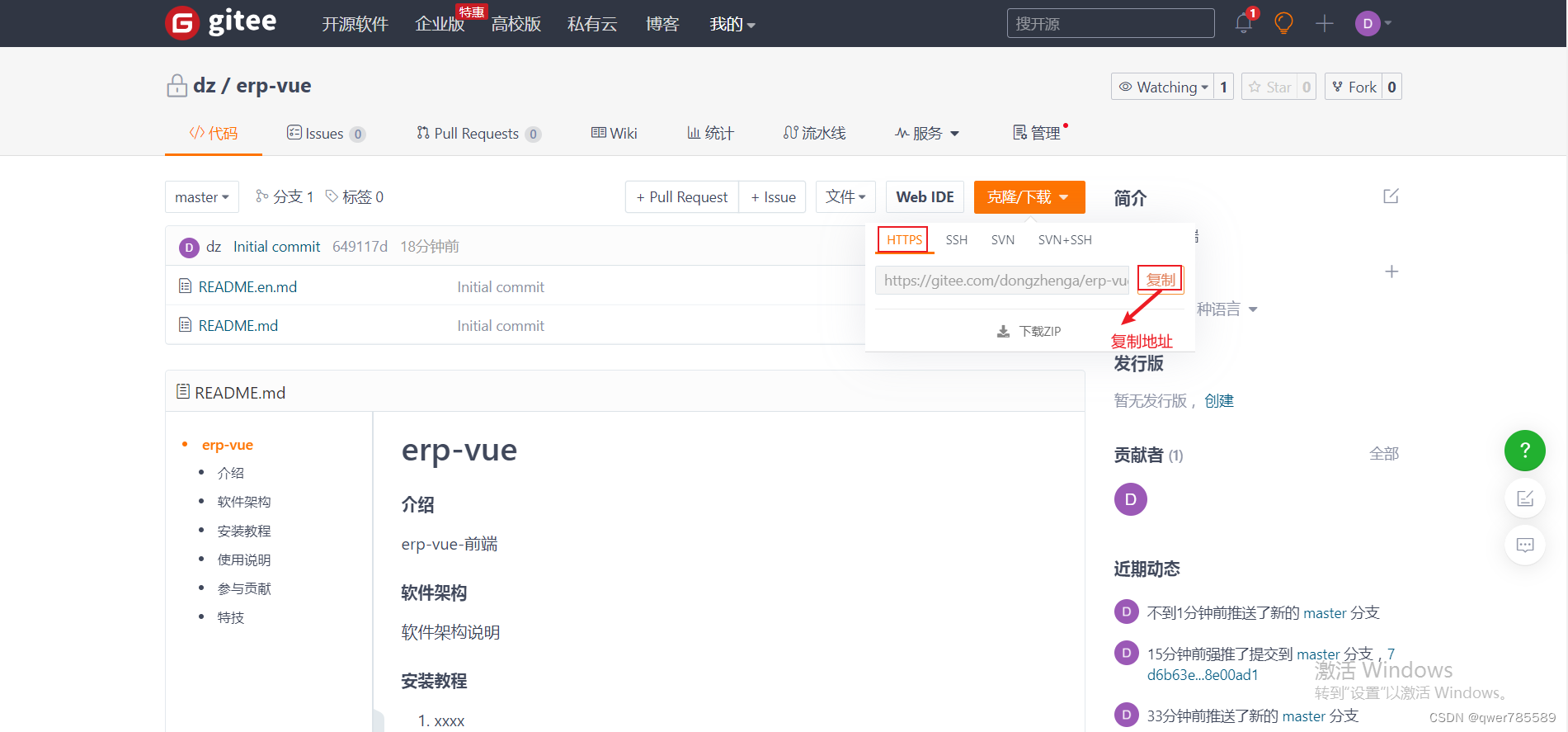
Task: Click the 搜开源 search box
Action: pos(1110,23)
